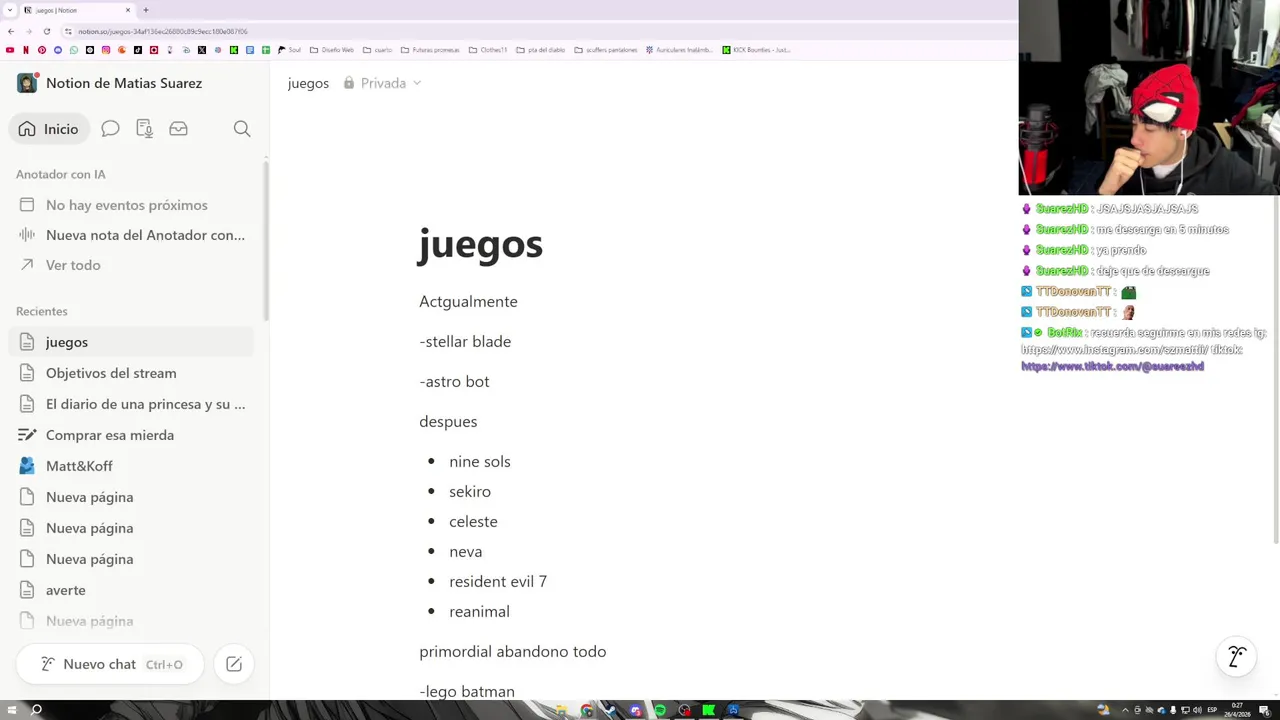Open Soul bookmark
Viewport: 1280px width, 720px height.
click(289, 50)
